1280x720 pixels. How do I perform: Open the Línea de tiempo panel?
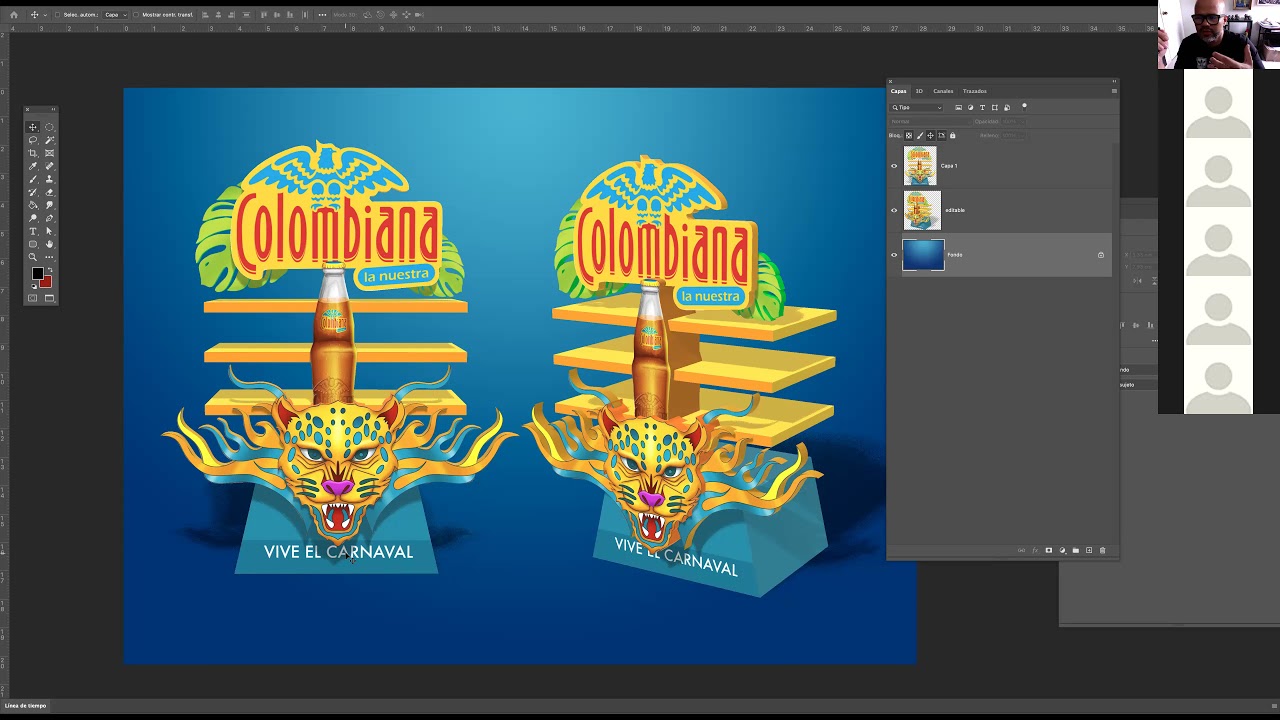click(25, 706)
